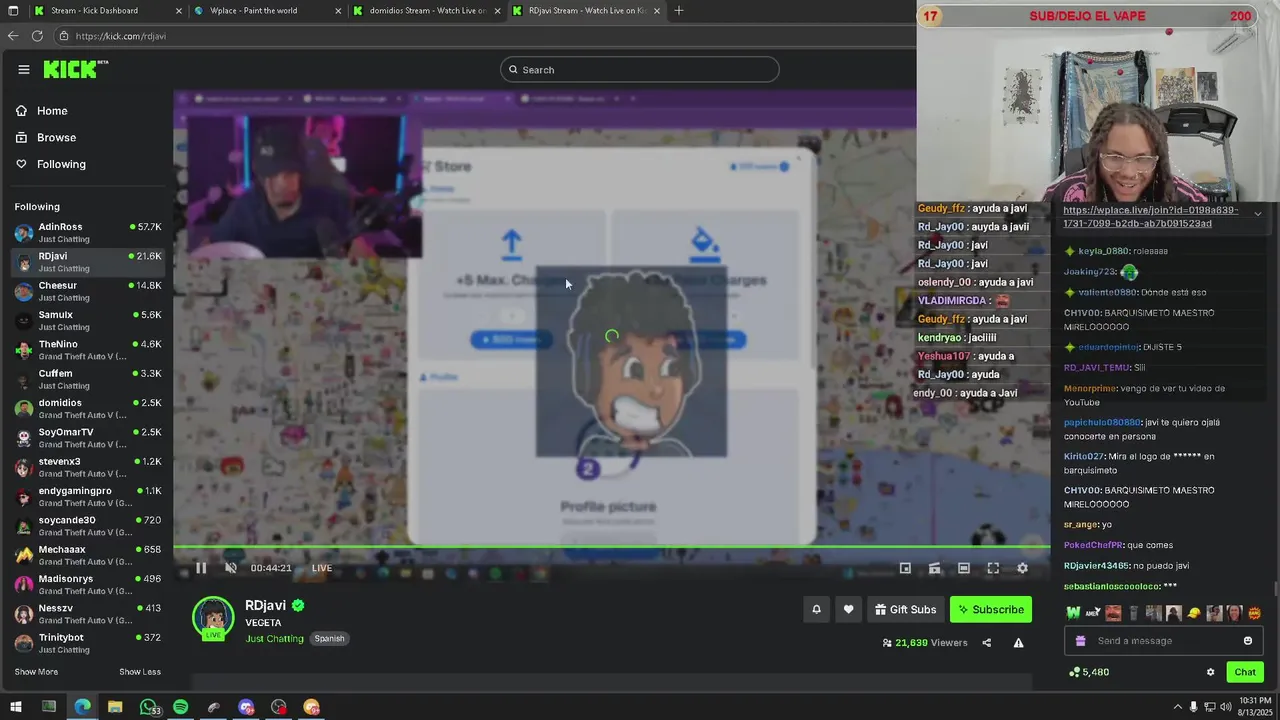The width and height of the screenshot is (1280, 720).
Task: Unmute the stream volume
Action: [230, 568]
